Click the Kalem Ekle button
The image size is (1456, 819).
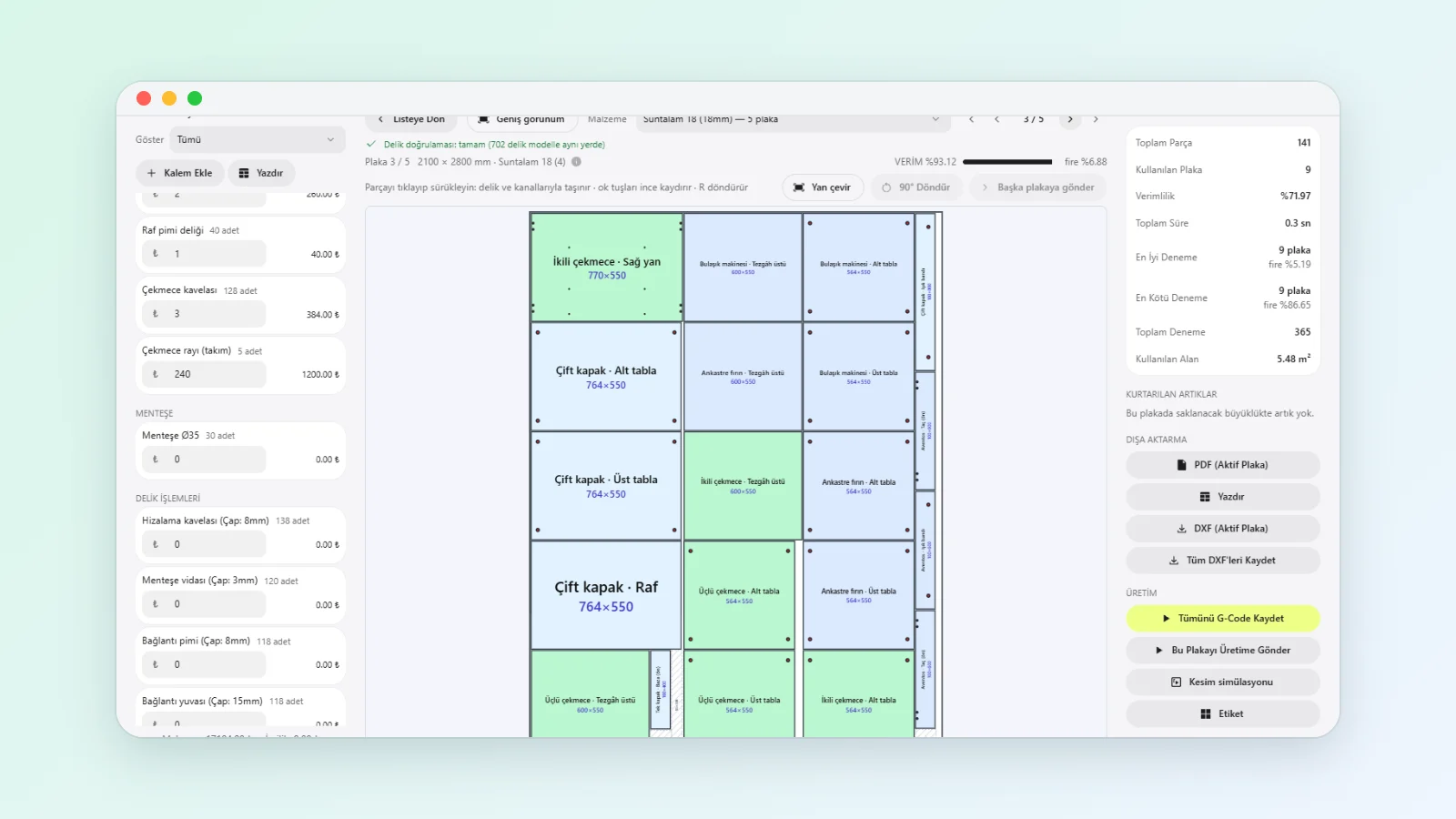[x=180, y=173]
